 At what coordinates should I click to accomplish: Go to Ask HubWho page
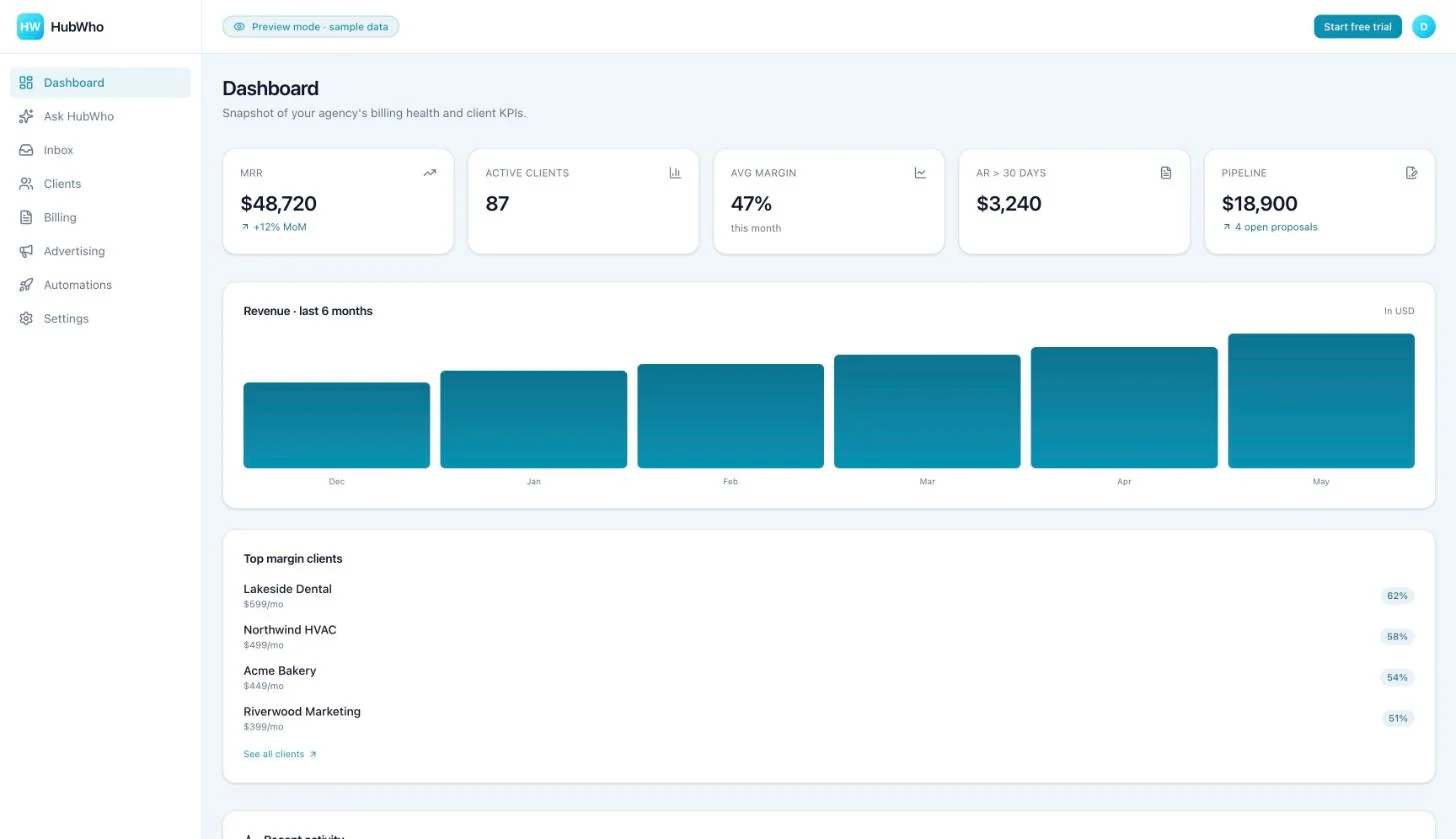coord(100,116)
